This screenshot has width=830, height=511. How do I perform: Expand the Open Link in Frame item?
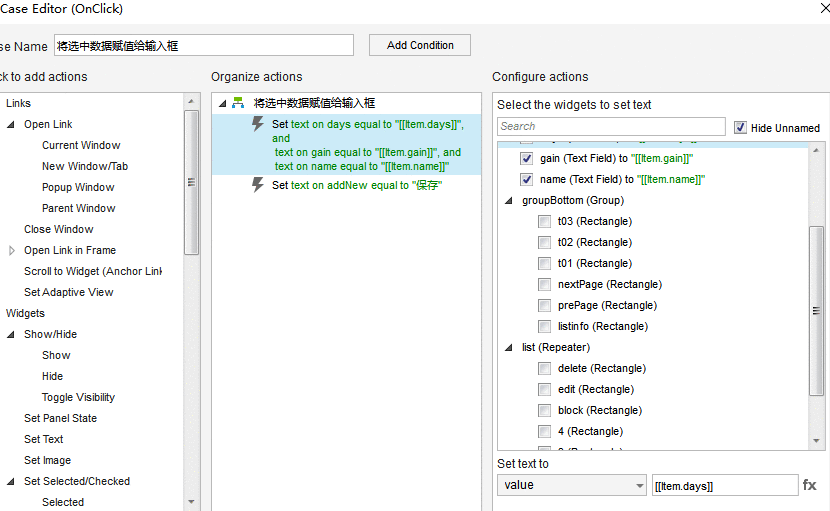12,250
